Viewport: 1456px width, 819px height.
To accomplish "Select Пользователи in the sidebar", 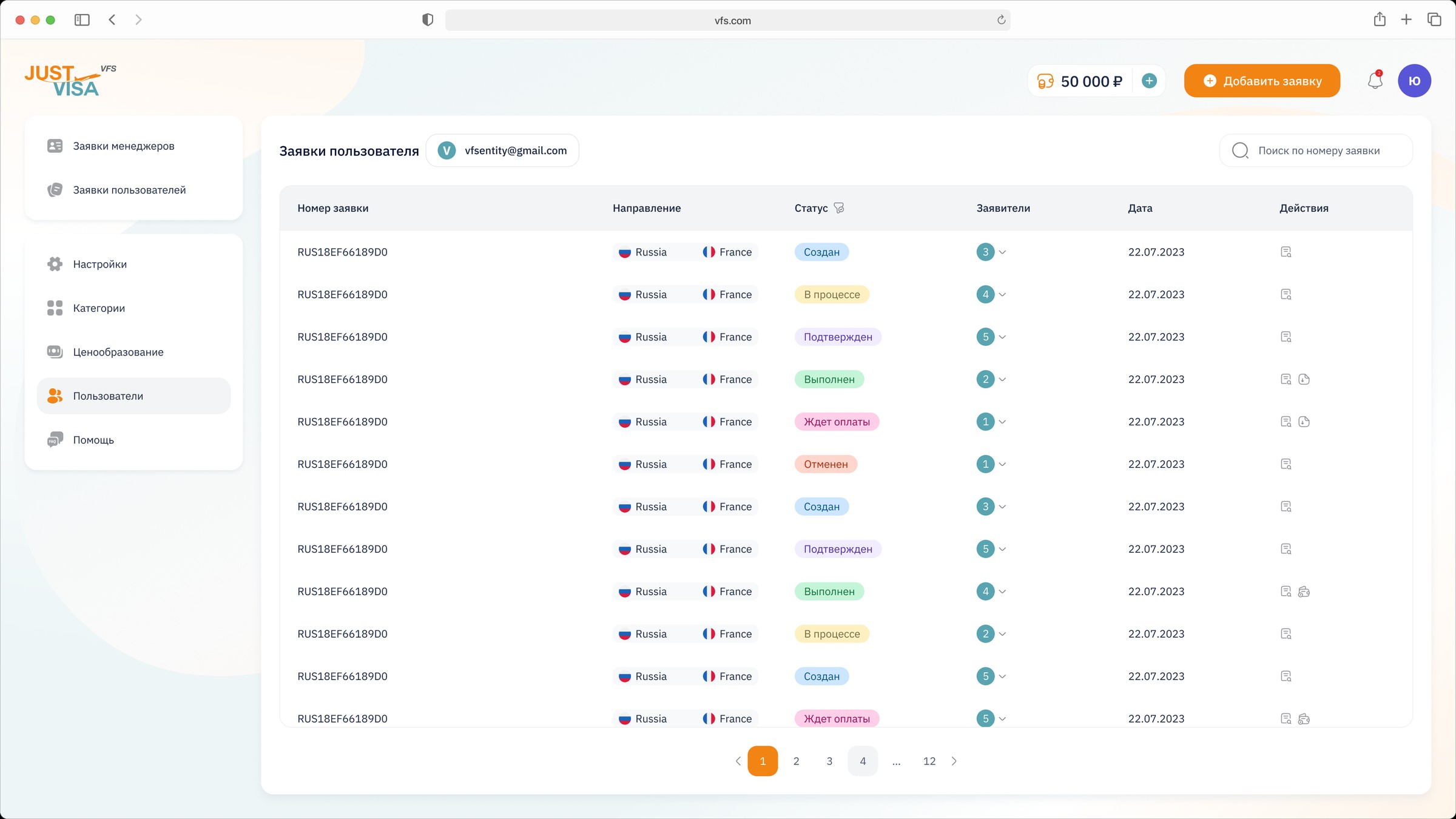I will [x=133, y=396].
